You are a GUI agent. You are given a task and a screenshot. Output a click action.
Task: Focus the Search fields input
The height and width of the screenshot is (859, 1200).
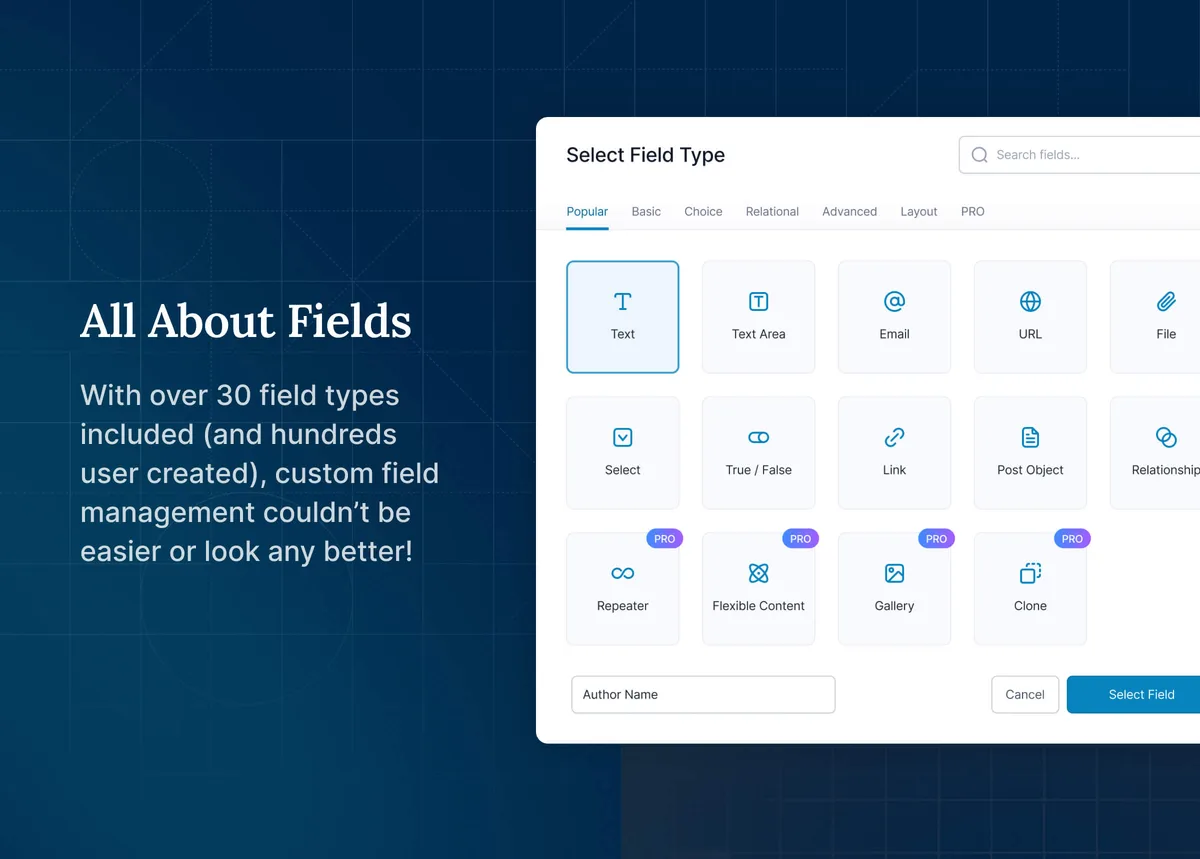[1080, 155]
